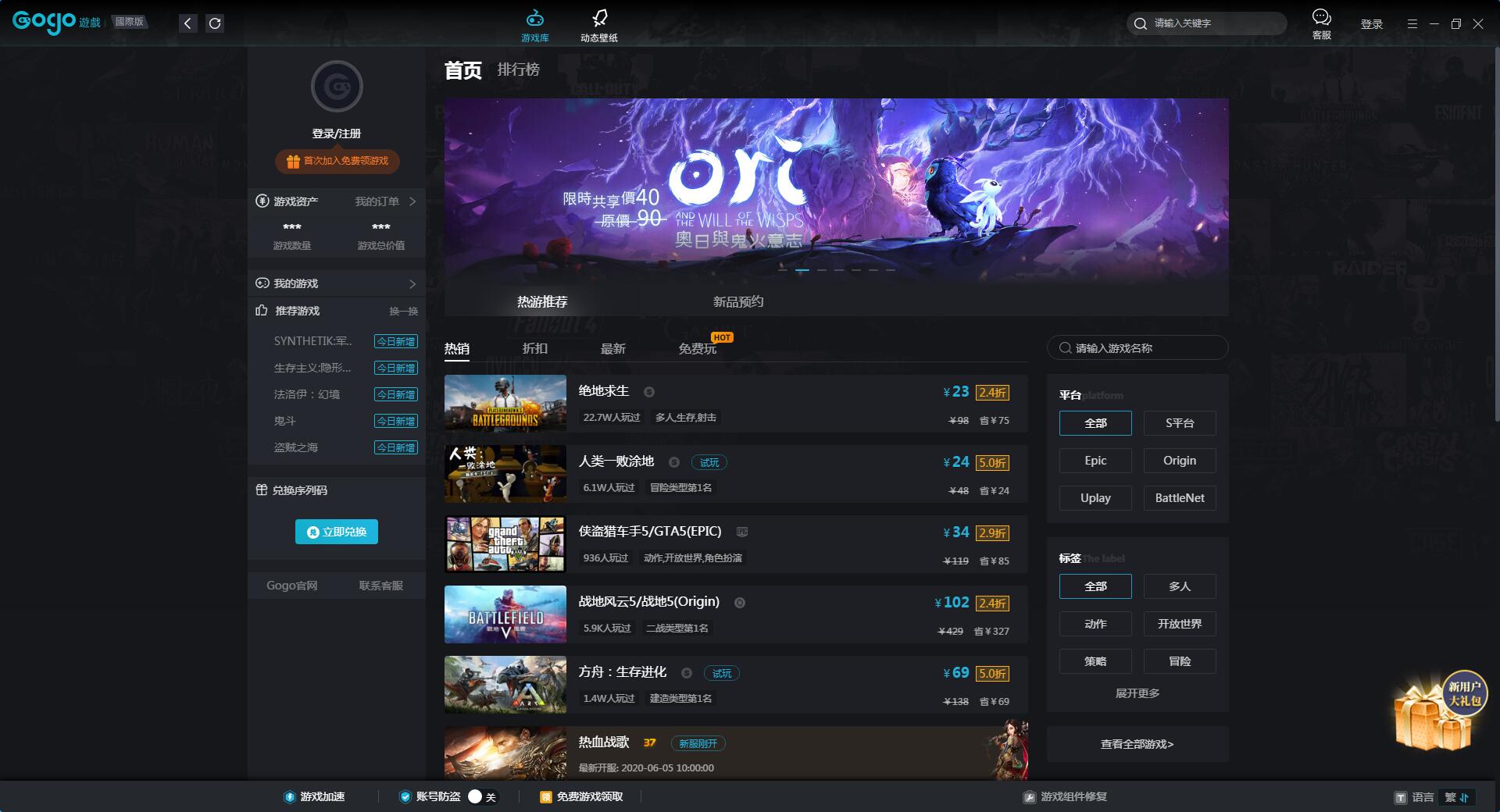Click the platform icon beside 人类一败涂地
This screenshot has height=812, width=1500.
(x=674, y=462)
